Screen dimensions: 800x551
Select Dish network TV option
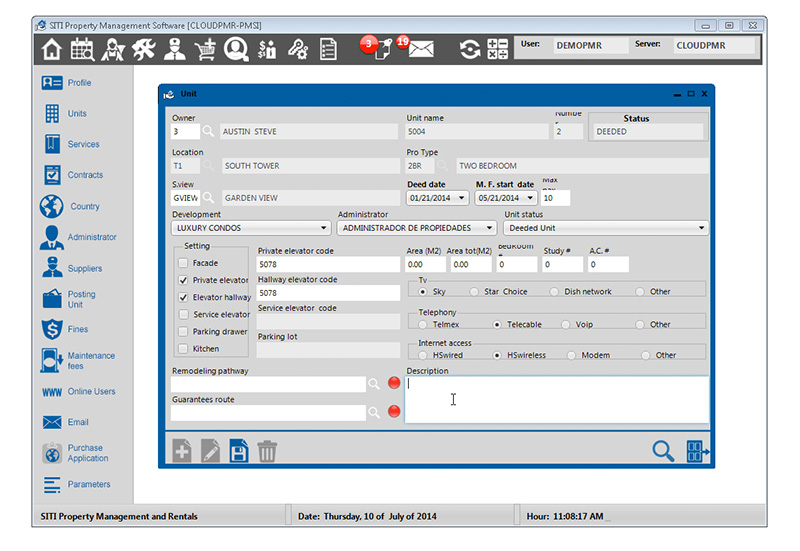pos(555,292)
